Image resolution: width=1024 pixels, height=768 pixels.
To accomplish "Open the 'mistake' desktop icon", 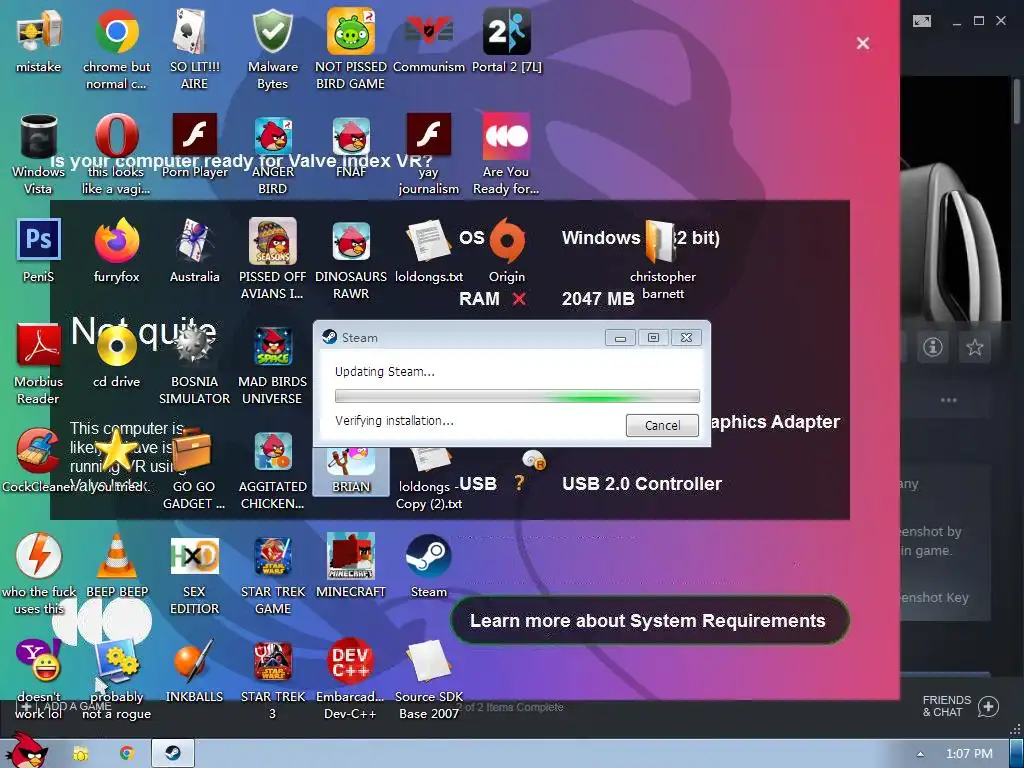I will click(39, 31).
